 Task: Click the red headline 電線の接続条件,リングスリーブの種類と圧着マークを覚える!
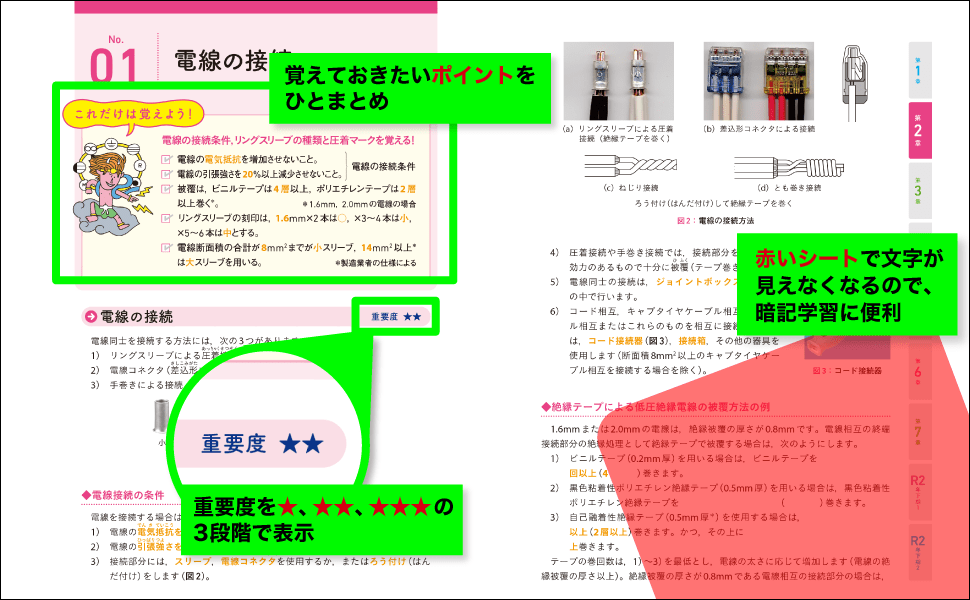click(288, 140)
